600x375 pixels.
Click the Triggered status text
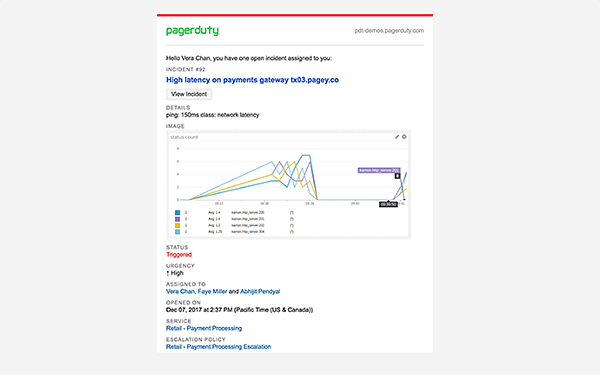click(x=179, y=254)
